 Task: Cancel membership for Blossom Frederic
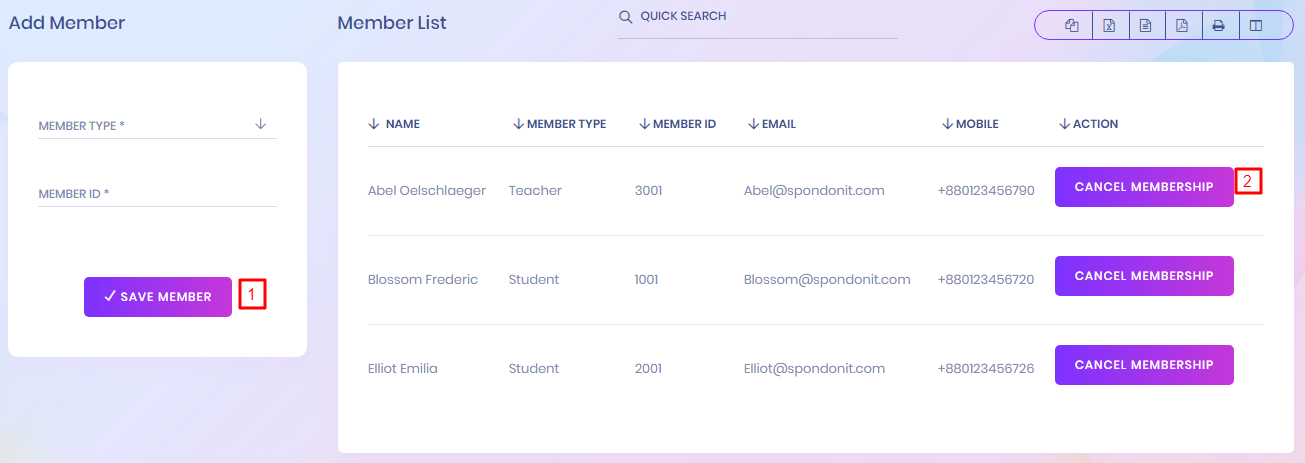point(1144,276)
